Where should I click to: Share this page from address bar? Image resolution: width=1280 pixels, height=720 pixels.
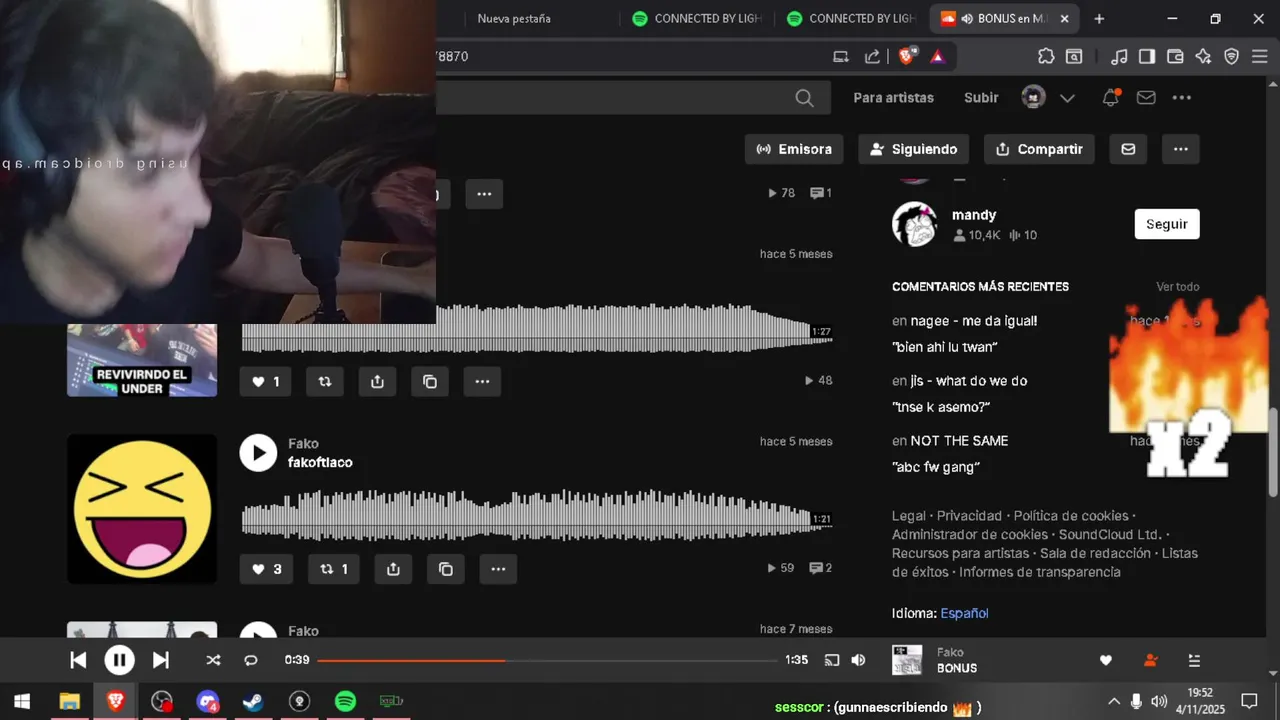point(872,56)
